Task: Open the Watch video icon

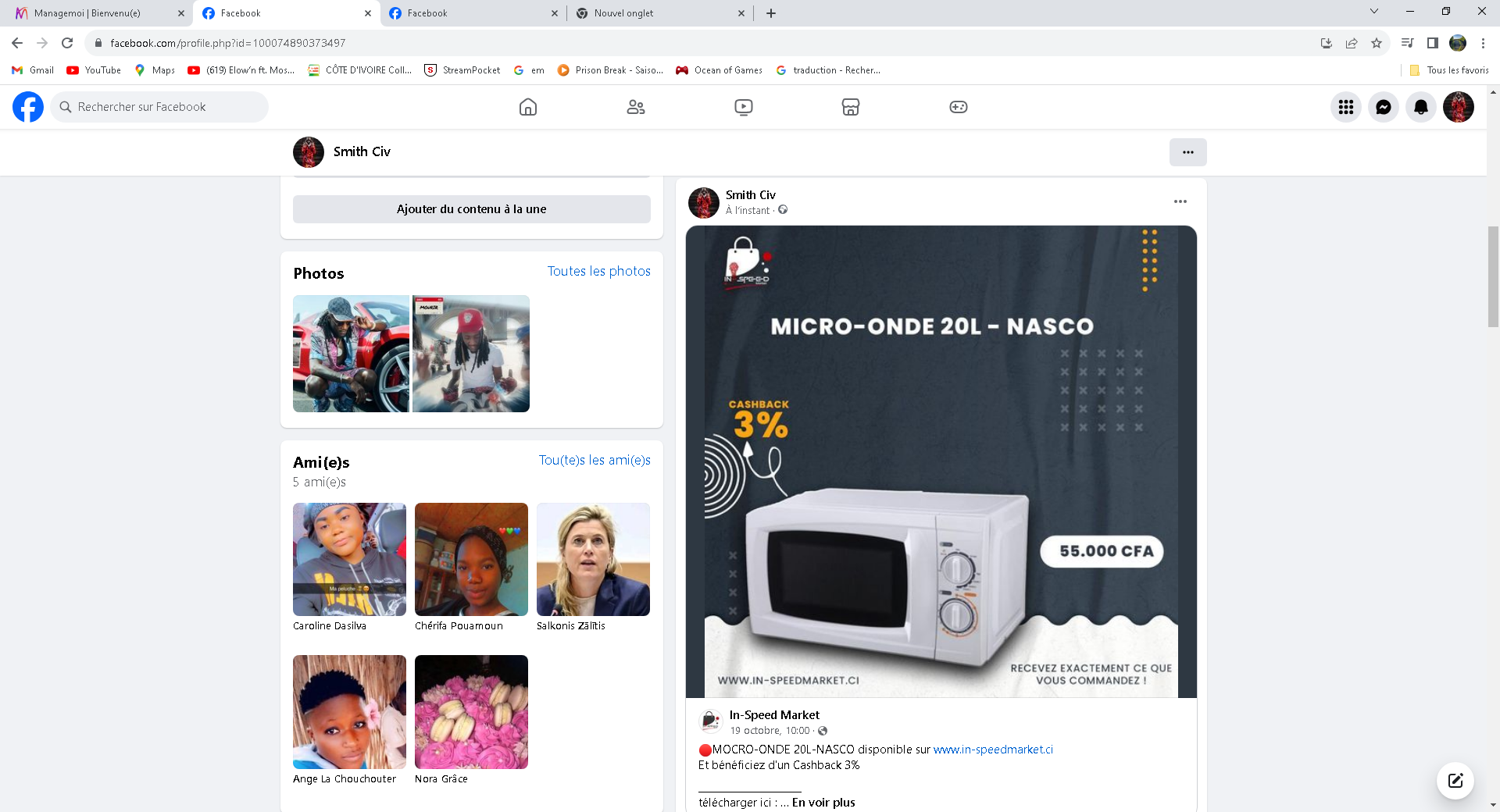Action: (x=744, y=107)
